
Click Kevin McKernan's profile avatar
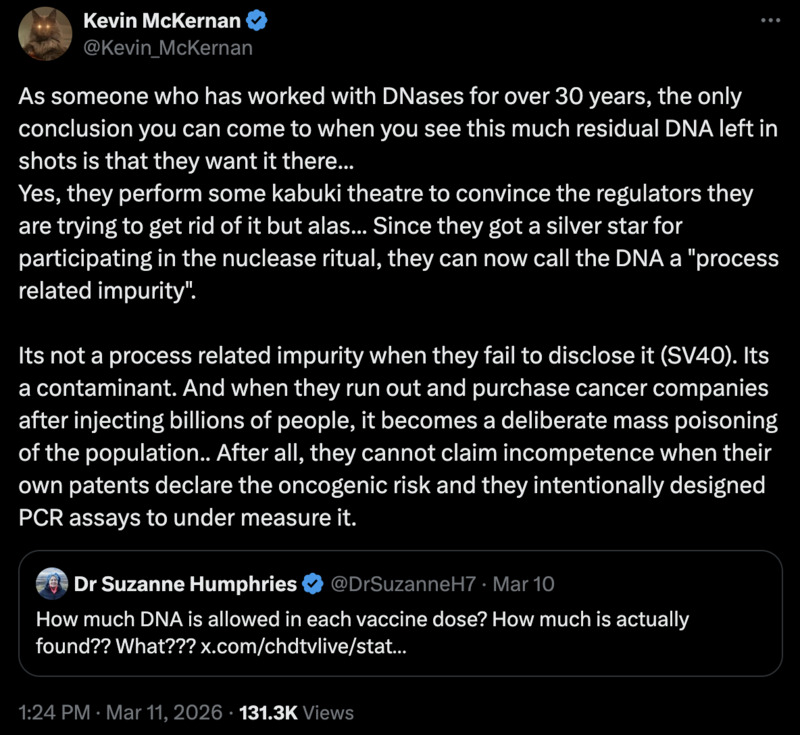45,33
